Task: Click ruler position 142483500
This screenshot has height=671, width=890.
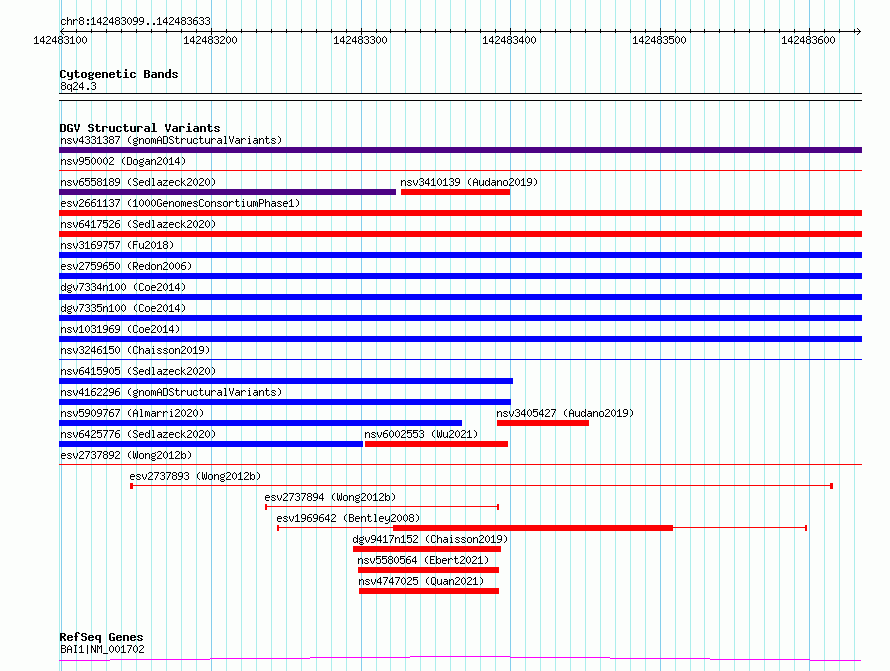Action: [x=659, y=40]
